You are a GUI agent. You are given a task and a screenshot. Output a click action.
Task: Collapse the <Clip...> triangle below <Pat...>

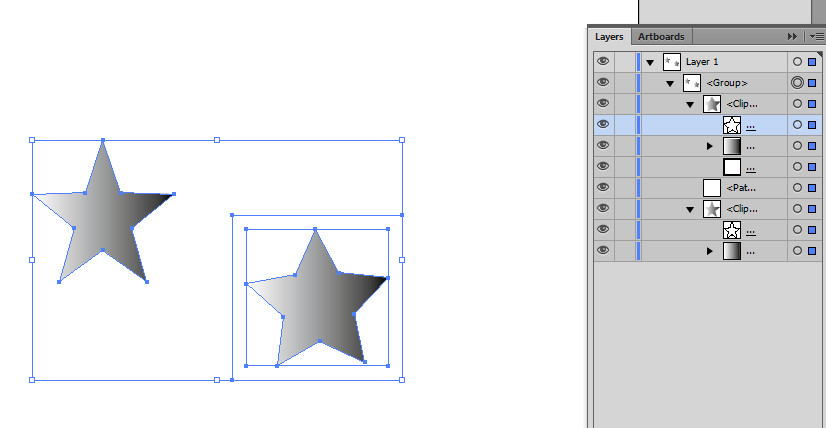(690, 209)
